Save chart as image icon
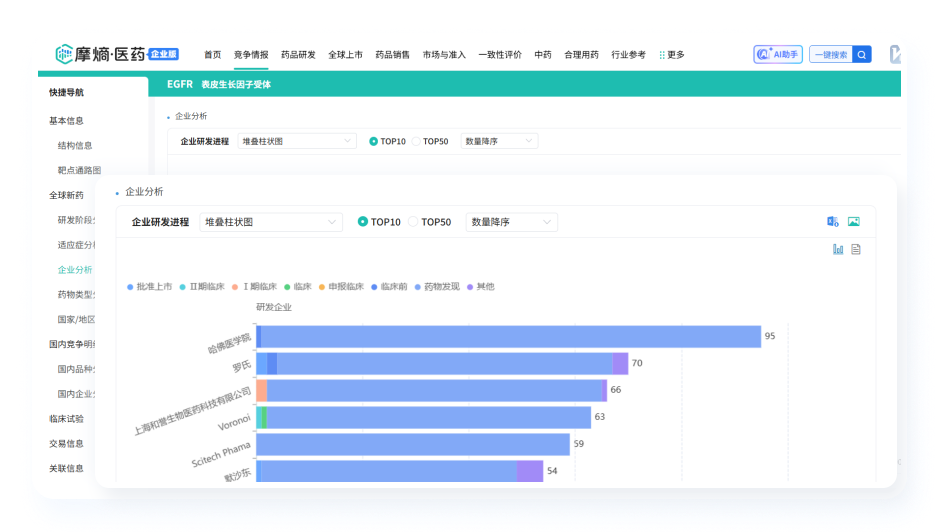 tap(854, 222)
